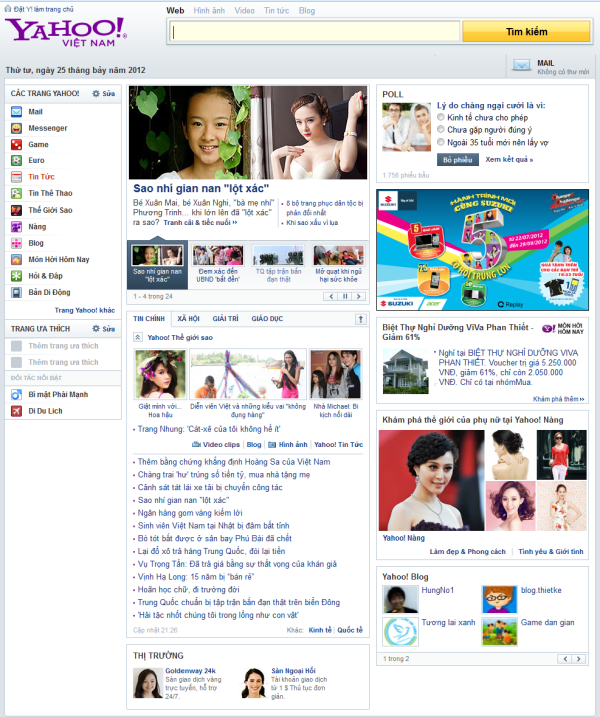
Task: Switch to the Hình ảnh search tab
Action: 209,11
